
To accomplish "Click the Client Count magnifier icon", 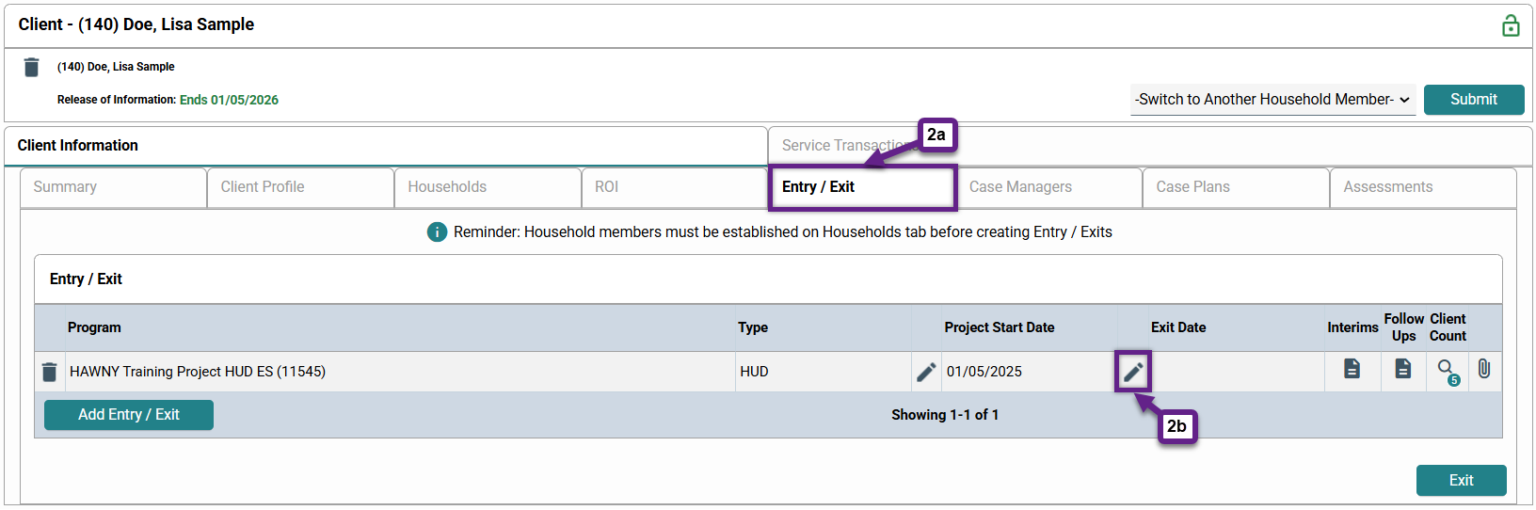I will pos(1447,371).
